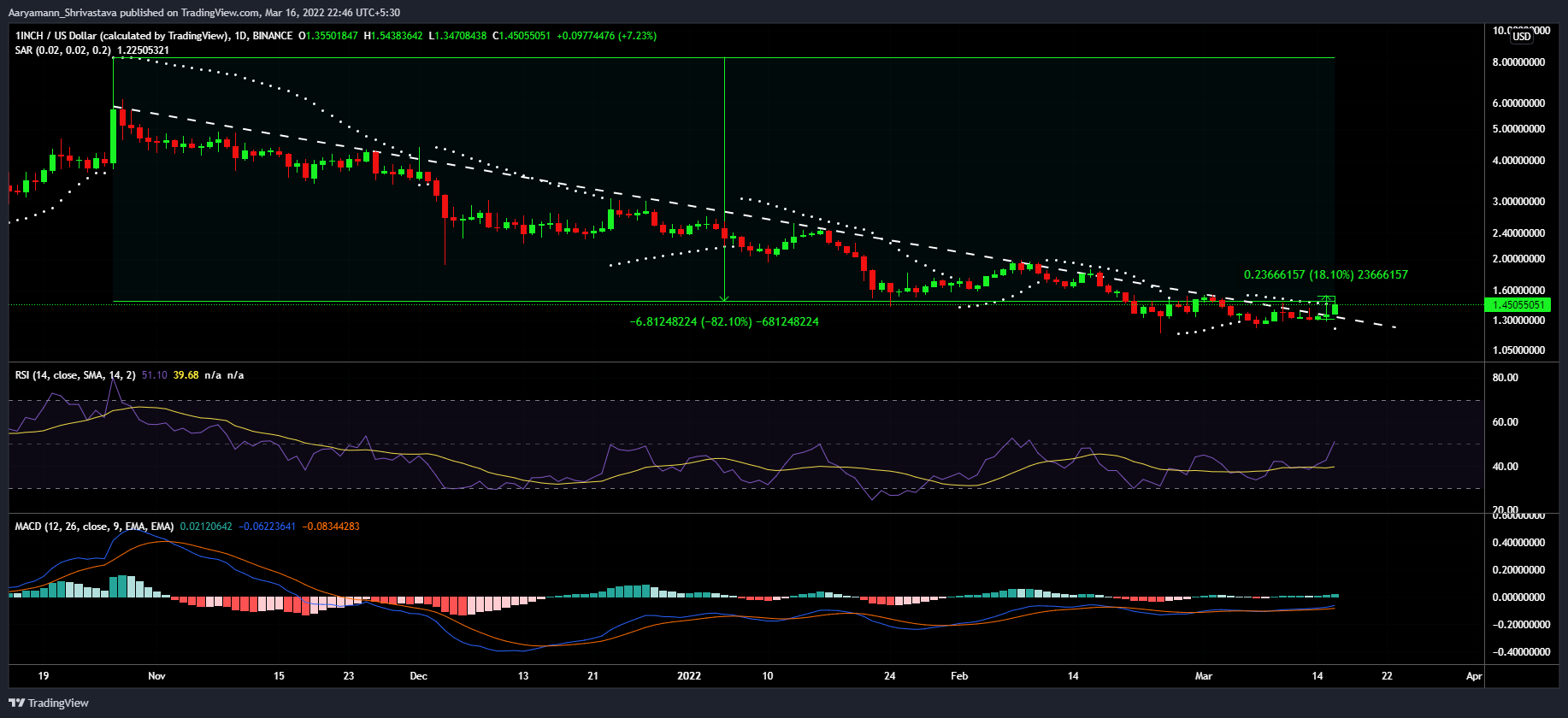Screen dimensions: 1568x718
Task: Click the RSI value 51.10 in legend
Action: tap(154, 375)
